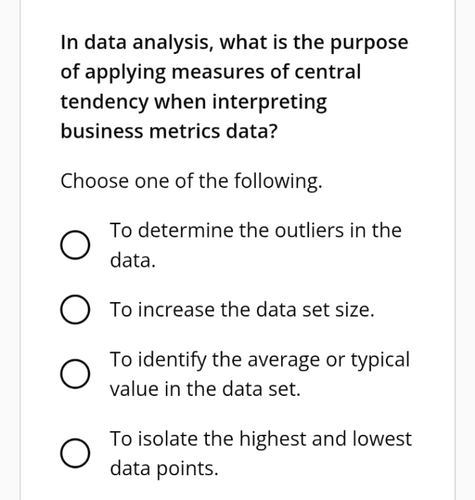Image resolution: width=475 pixels, height=500 pixels.
Task: Click the "tendency when interpreting" line
Action: click(194, 102)
